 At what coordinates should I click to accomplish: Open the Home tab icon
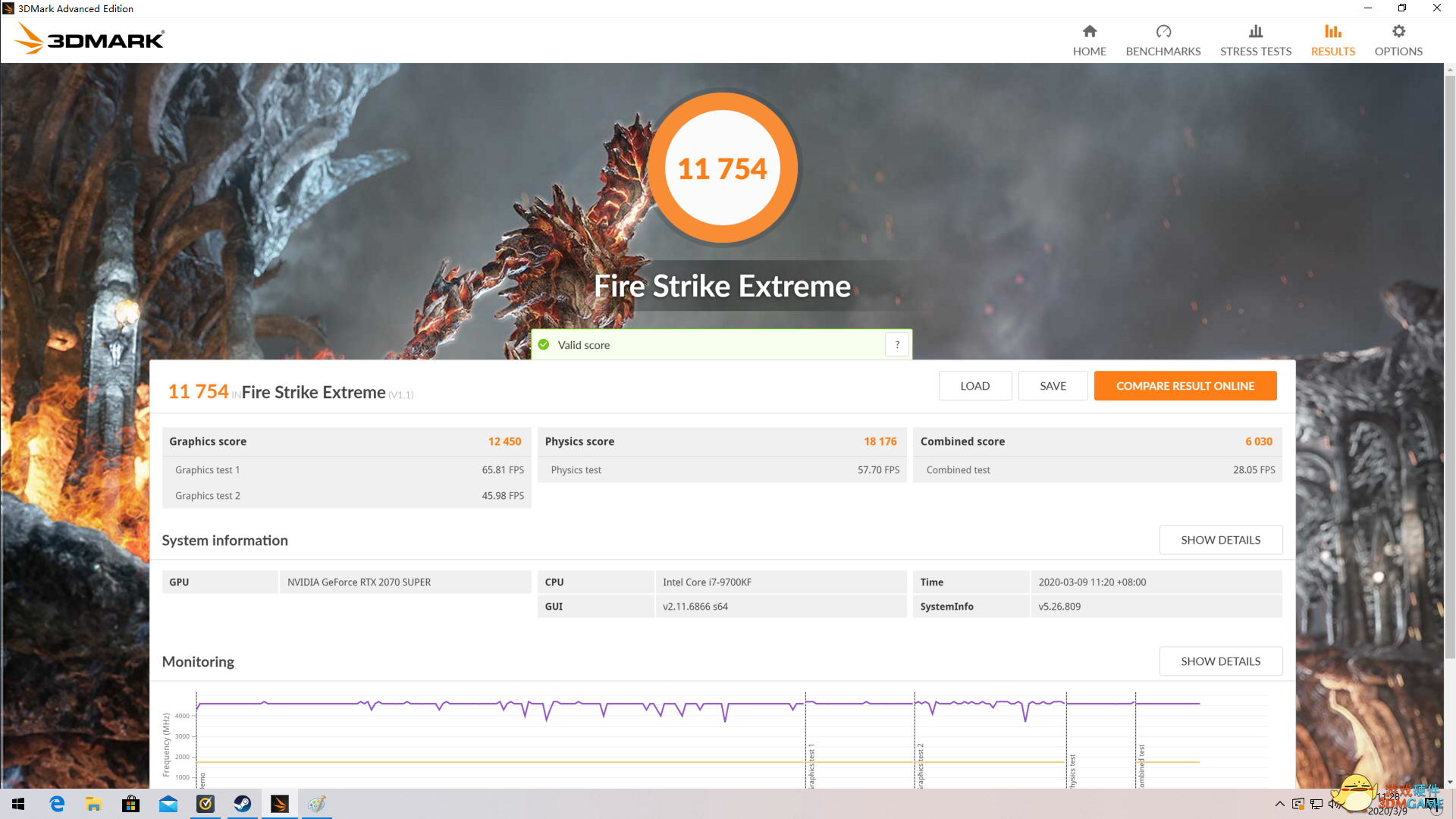1089,32
